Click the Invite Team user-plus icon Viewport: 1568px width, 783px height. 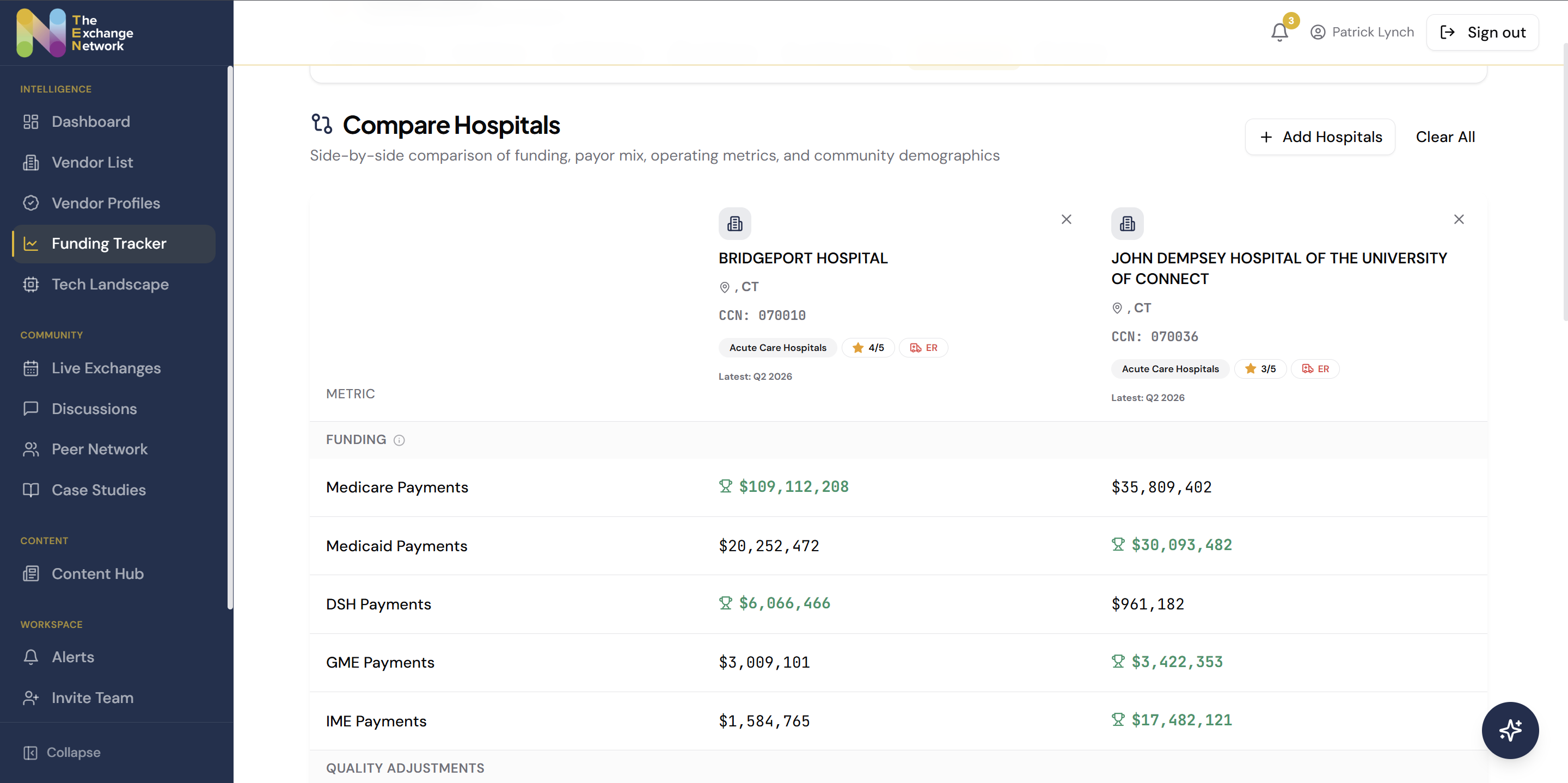(x=31, y=698)
